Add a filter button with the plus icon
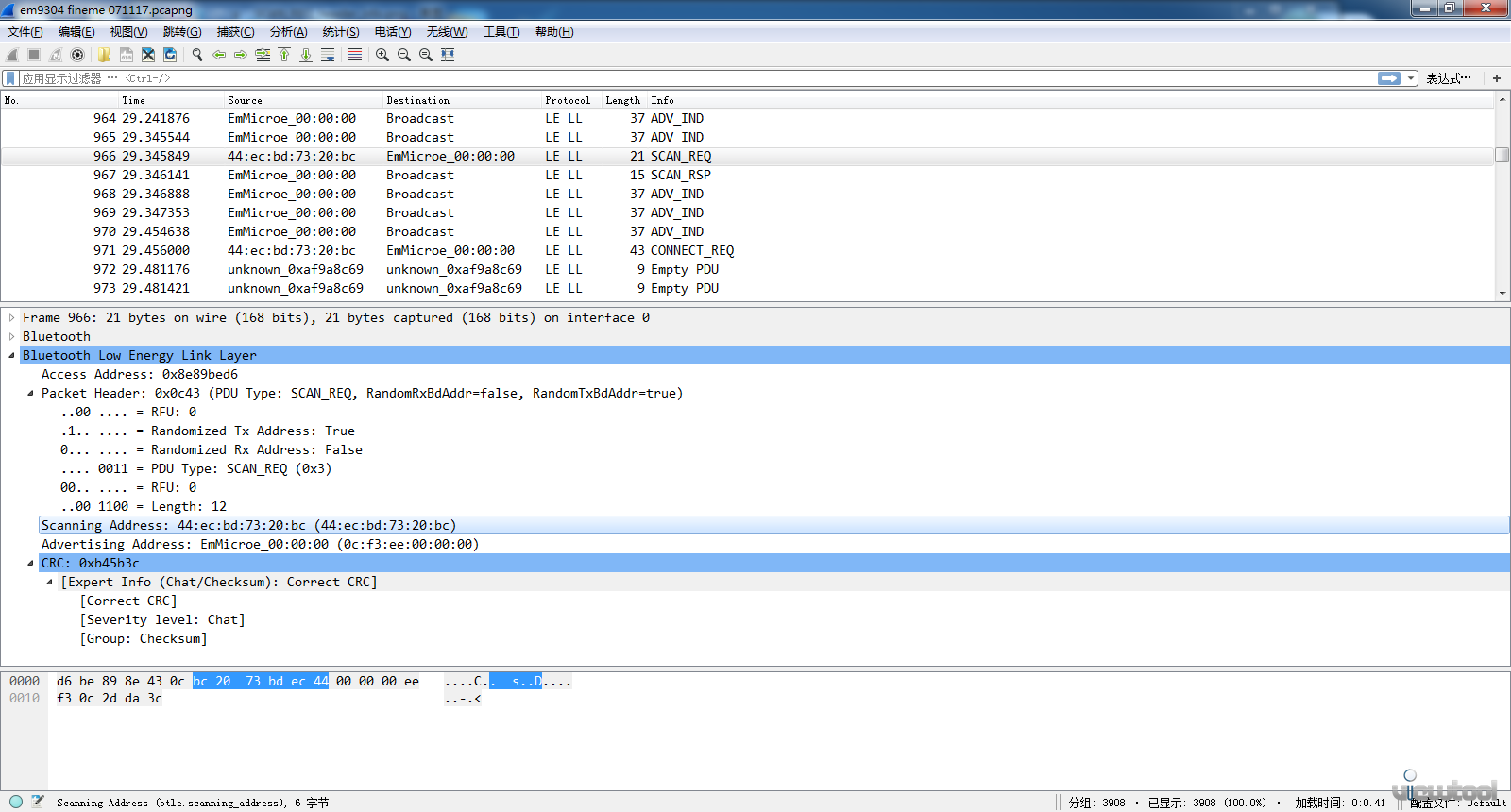 [1497, 78]
